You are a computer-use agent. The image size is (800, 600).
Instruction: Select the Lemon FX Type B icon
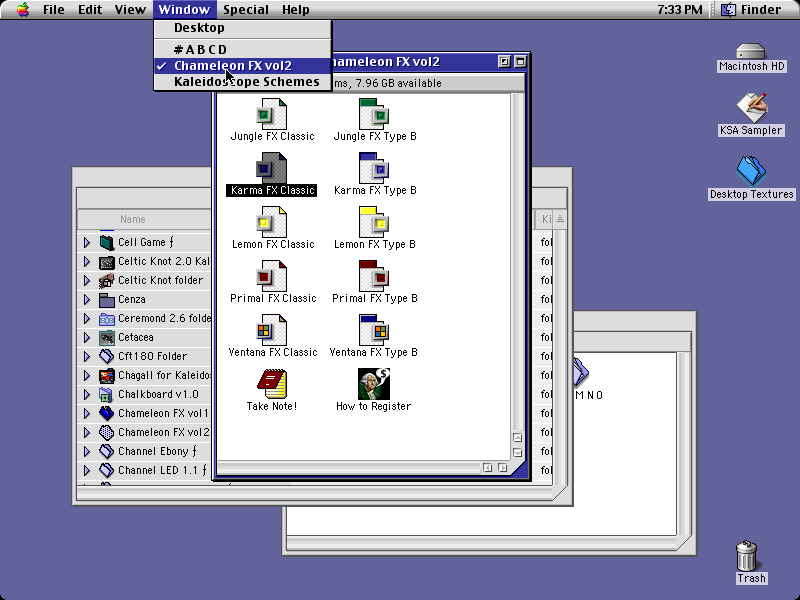374,222
